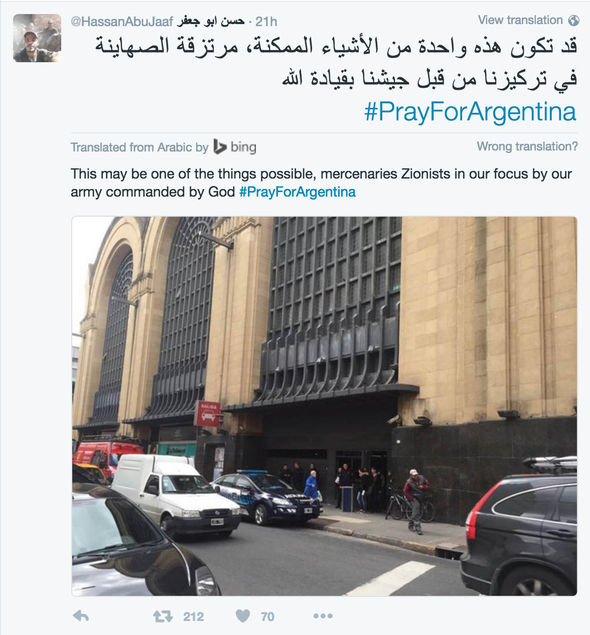Click the Arabic display name of author

(x=211, y=21)
